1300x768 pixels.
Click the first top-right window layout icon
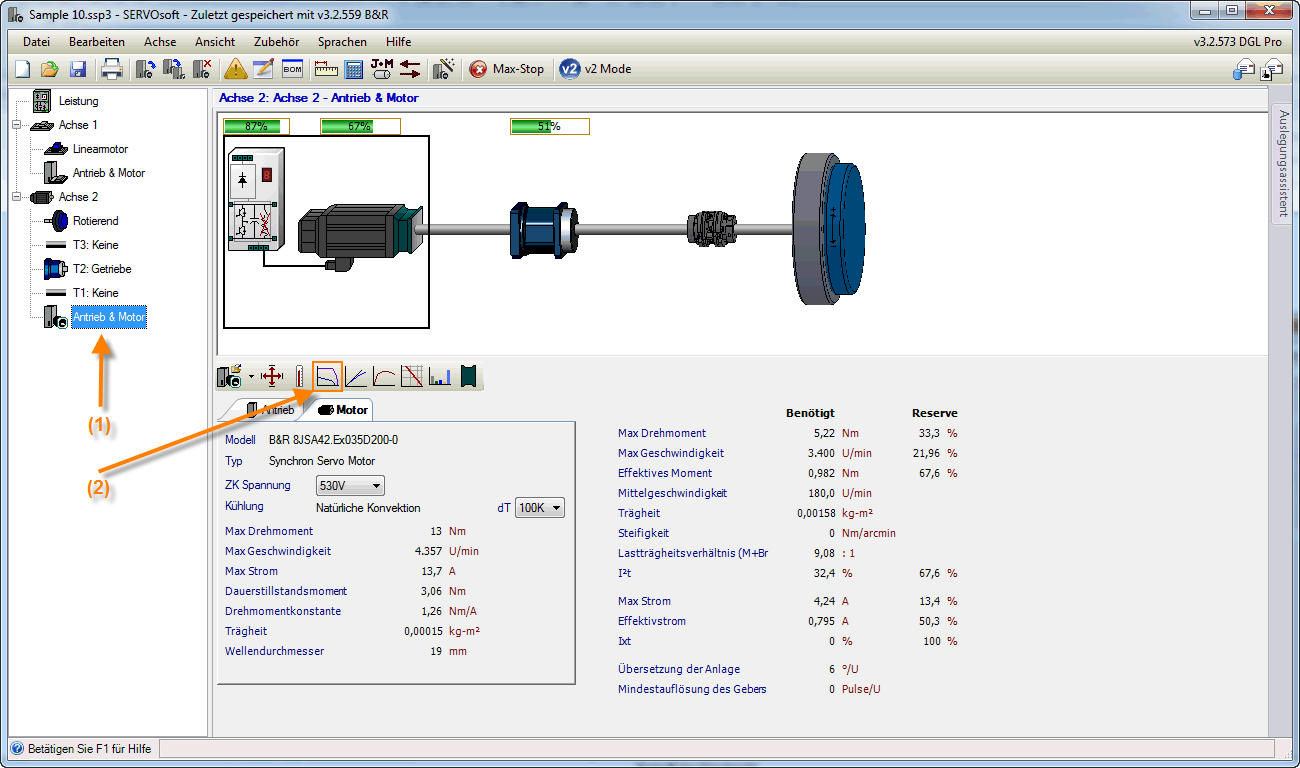coord(1243,69)
